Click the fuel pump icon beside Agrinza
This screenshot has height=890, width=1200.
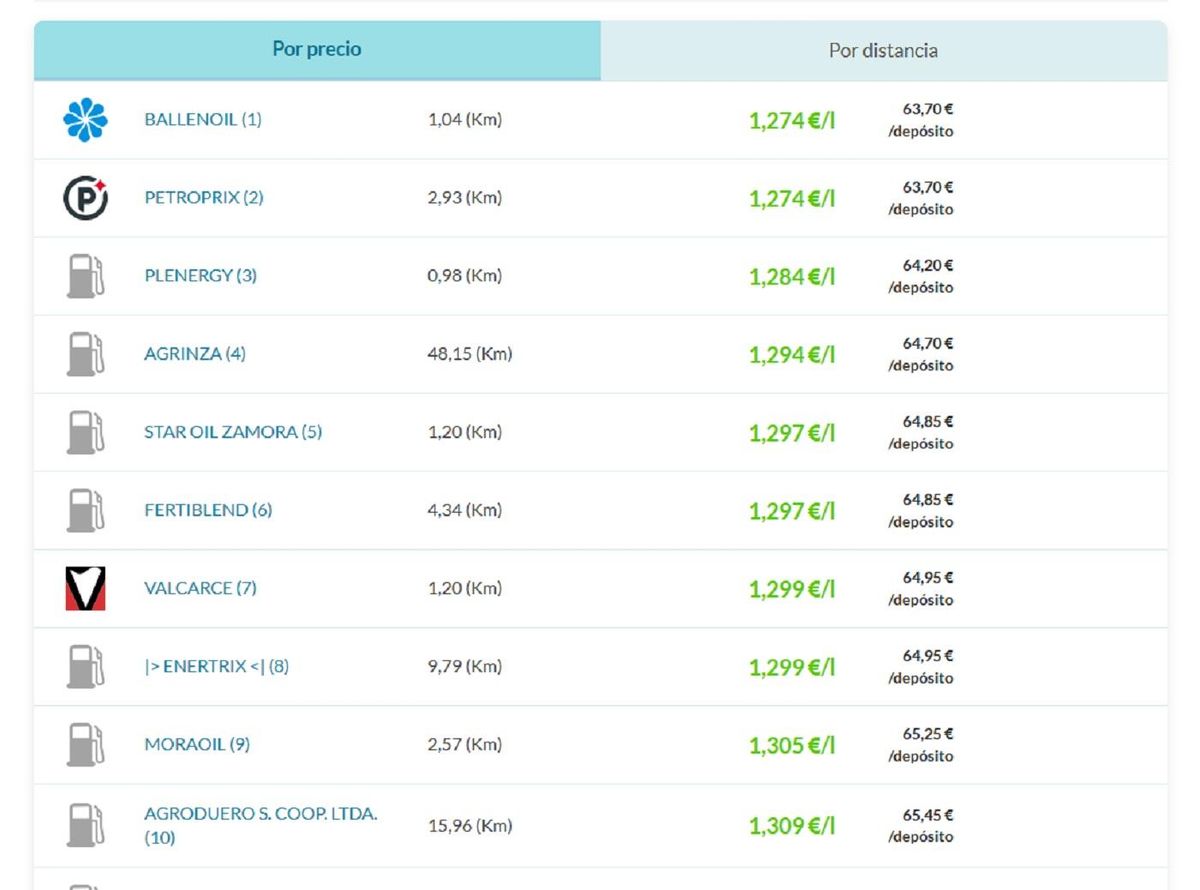click(85, 354)
